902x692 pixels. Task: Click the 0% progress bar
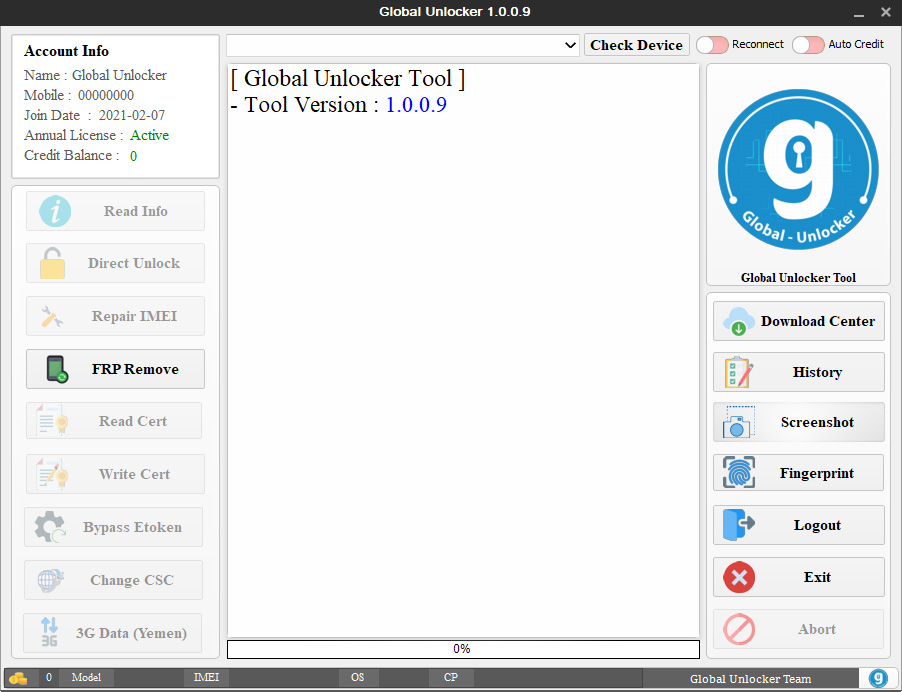pyautogui.click(x=463, y=649)
